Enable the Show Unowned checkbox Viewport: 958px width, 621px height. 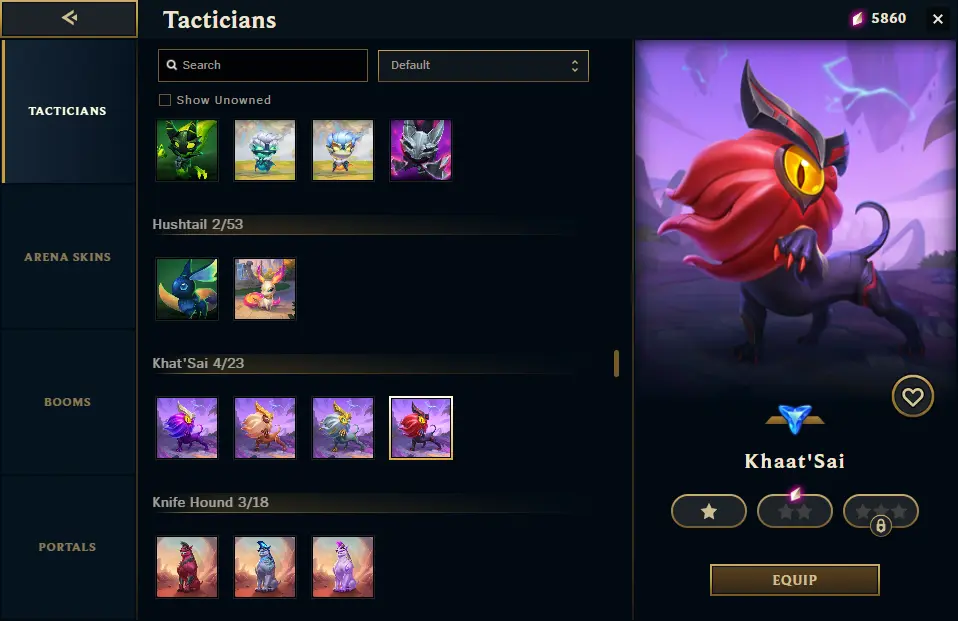point(164,100)
